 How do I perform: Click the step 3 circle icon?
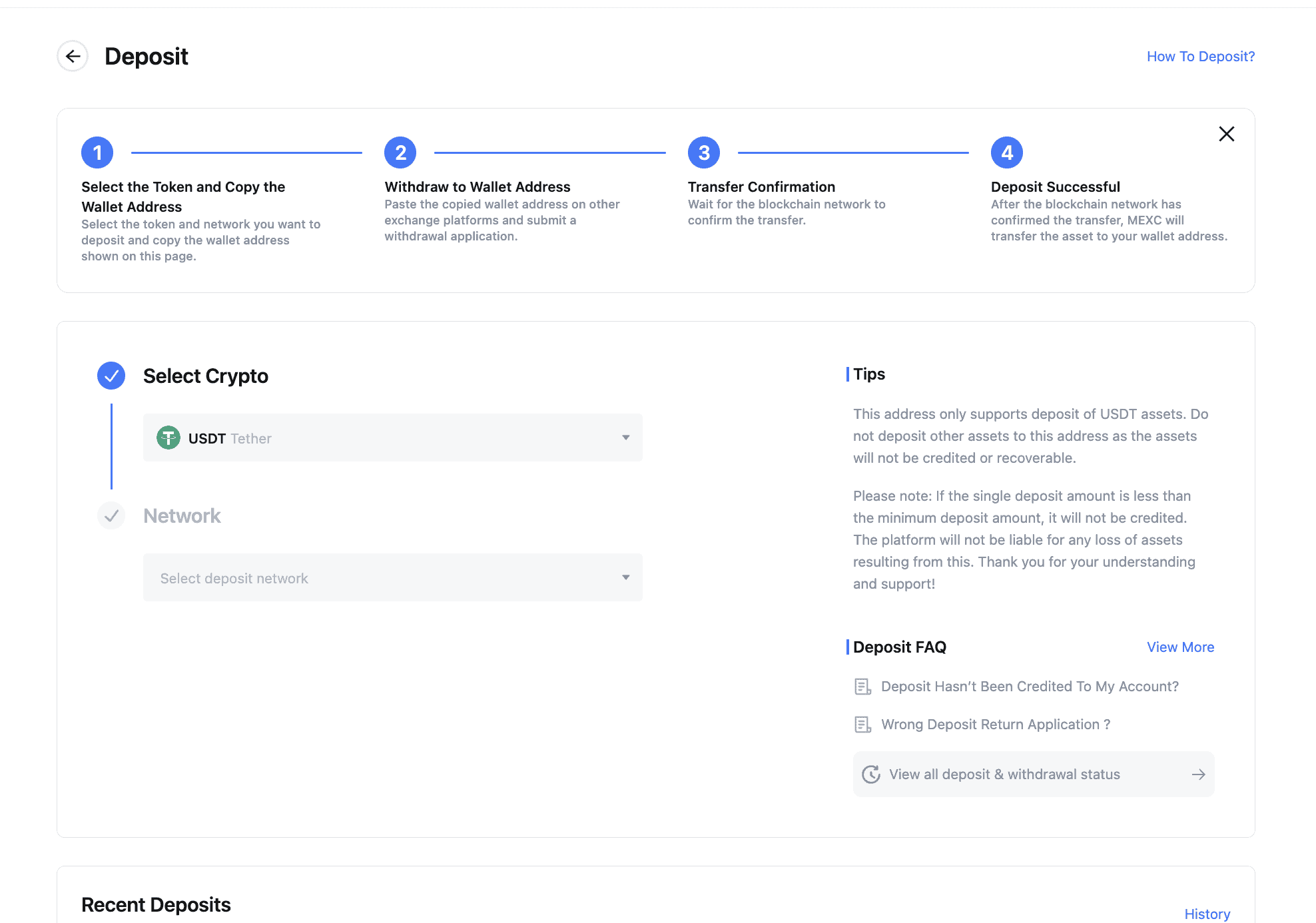[x=703, y=153]
